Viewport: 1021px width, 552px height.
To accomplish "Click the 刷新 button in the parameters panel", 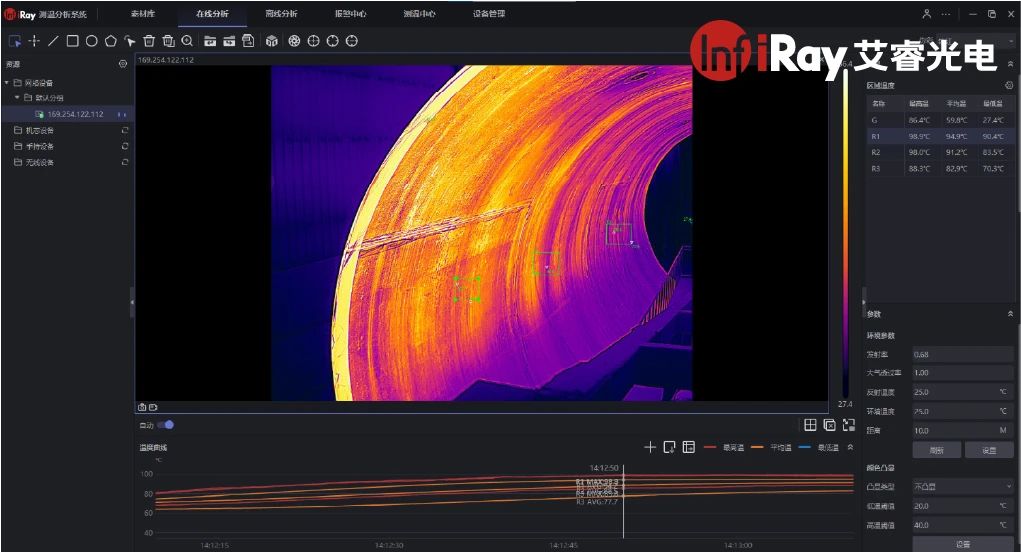I will tap(936, 450).
